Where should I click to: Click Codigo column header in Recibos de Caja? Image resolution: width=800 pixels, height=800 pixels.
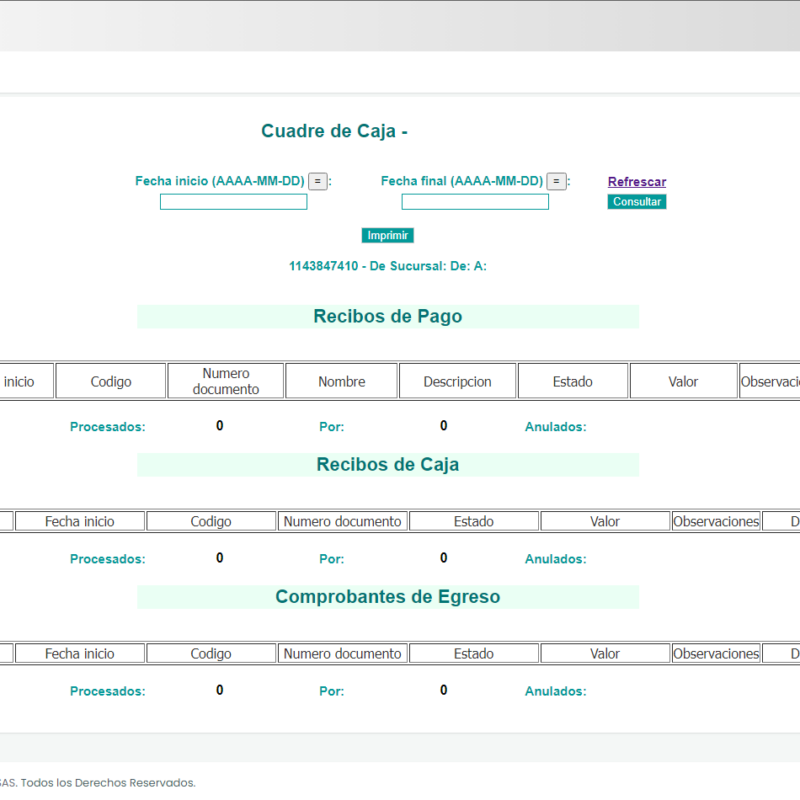pyautogui.click(x=211, y=521)
